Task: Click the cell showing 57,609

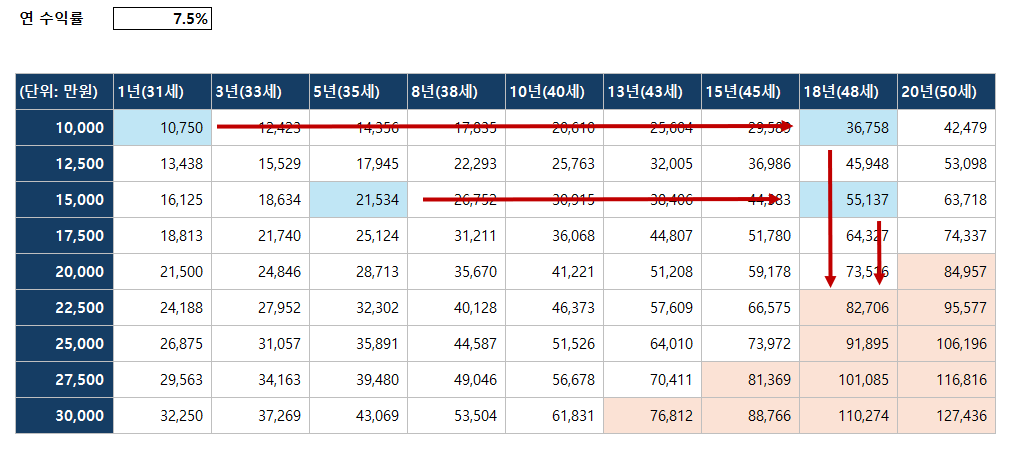Action: point(653,308)
